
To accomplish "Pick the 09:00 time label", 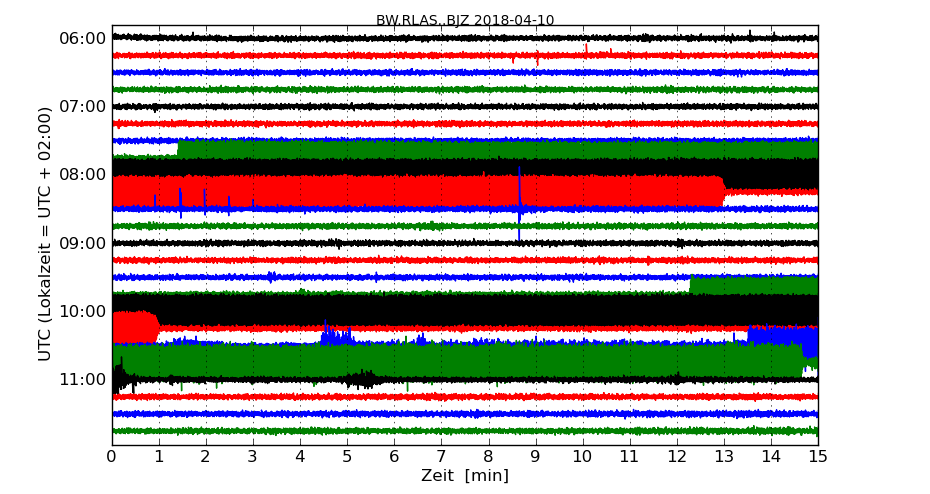I will pyautogui.click(x=83, y=243).
